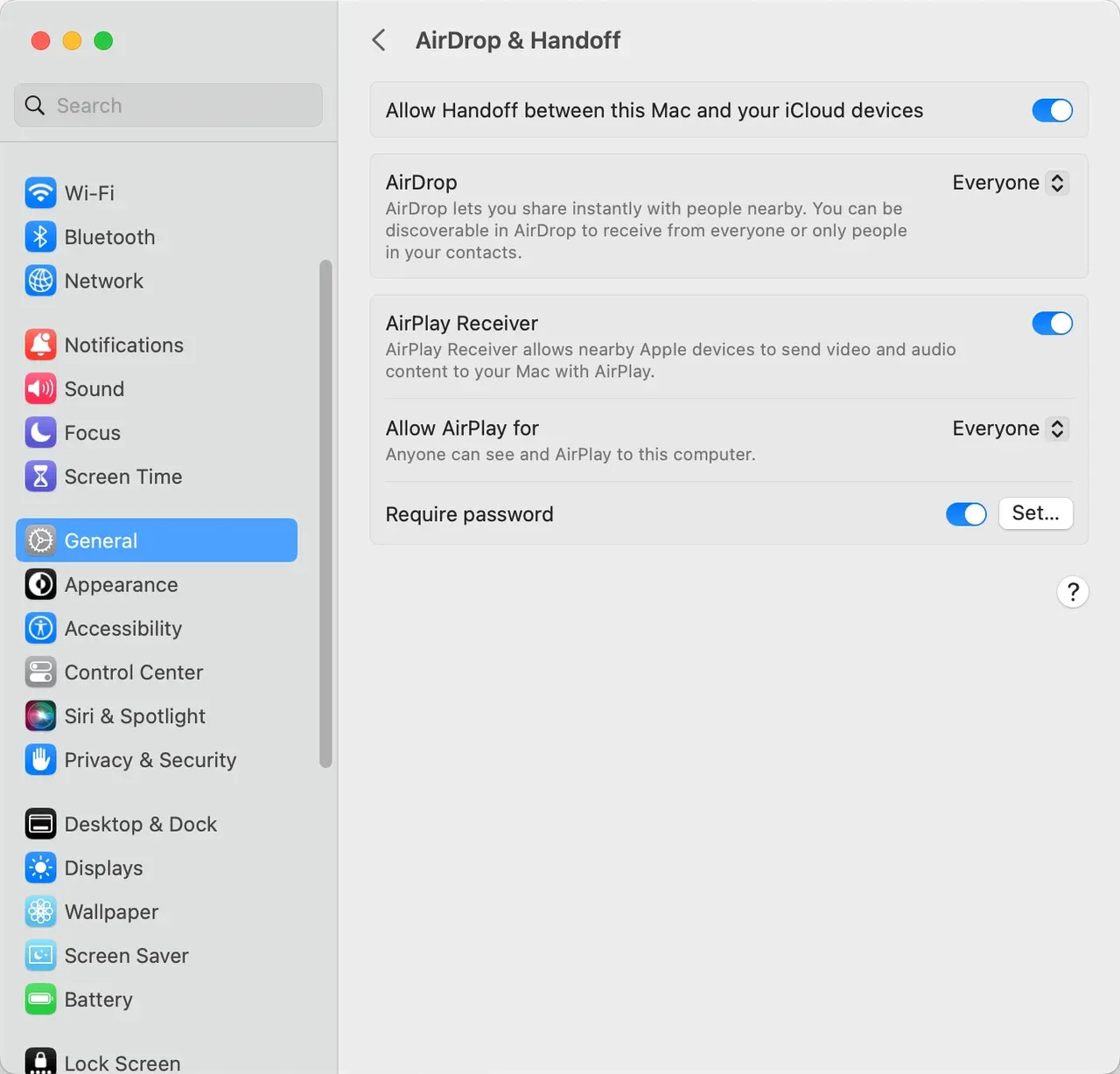Open the Displays sun icon

click(x=40, y=868)
